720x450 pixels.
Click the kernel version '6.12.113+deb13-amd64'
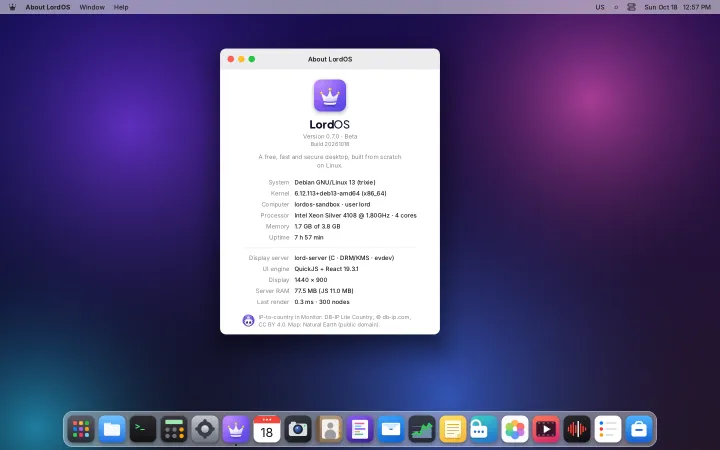tap(327, 193)
